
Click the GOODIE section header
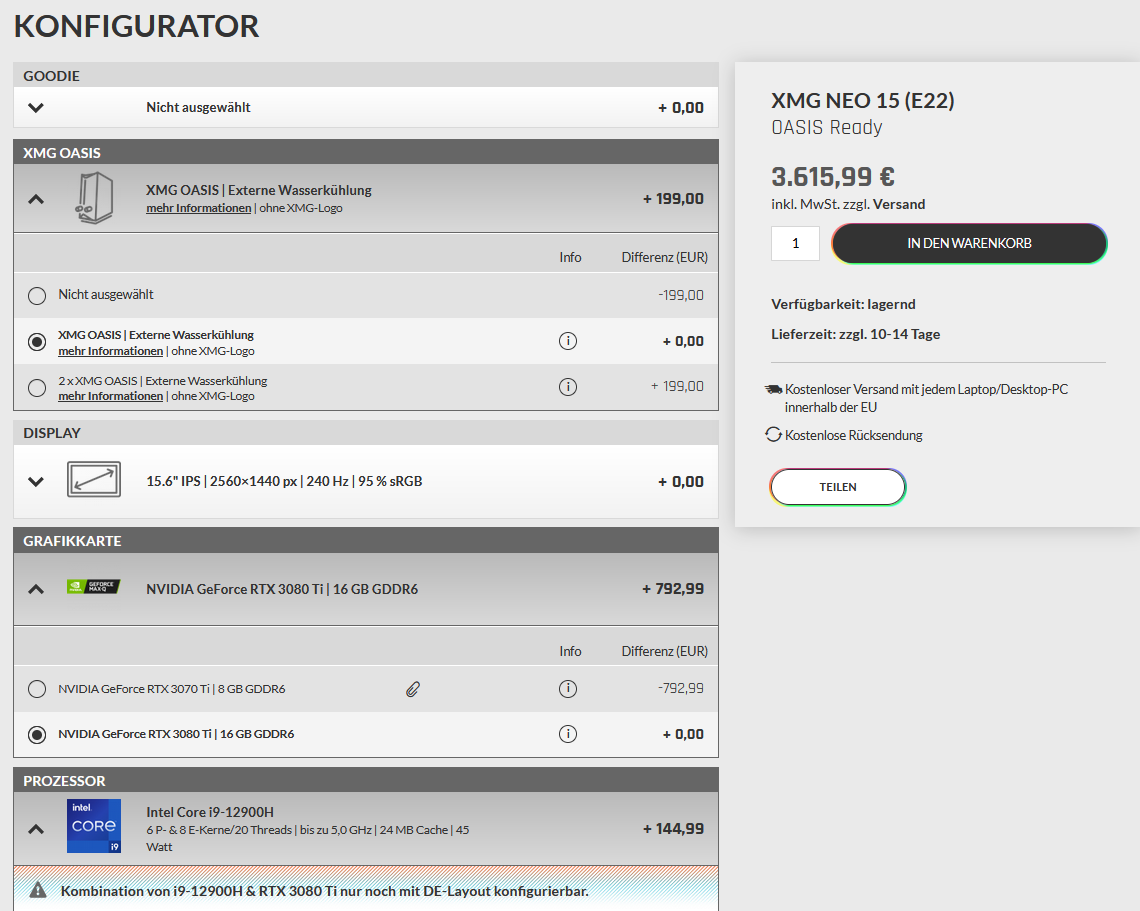pos(366,75)
